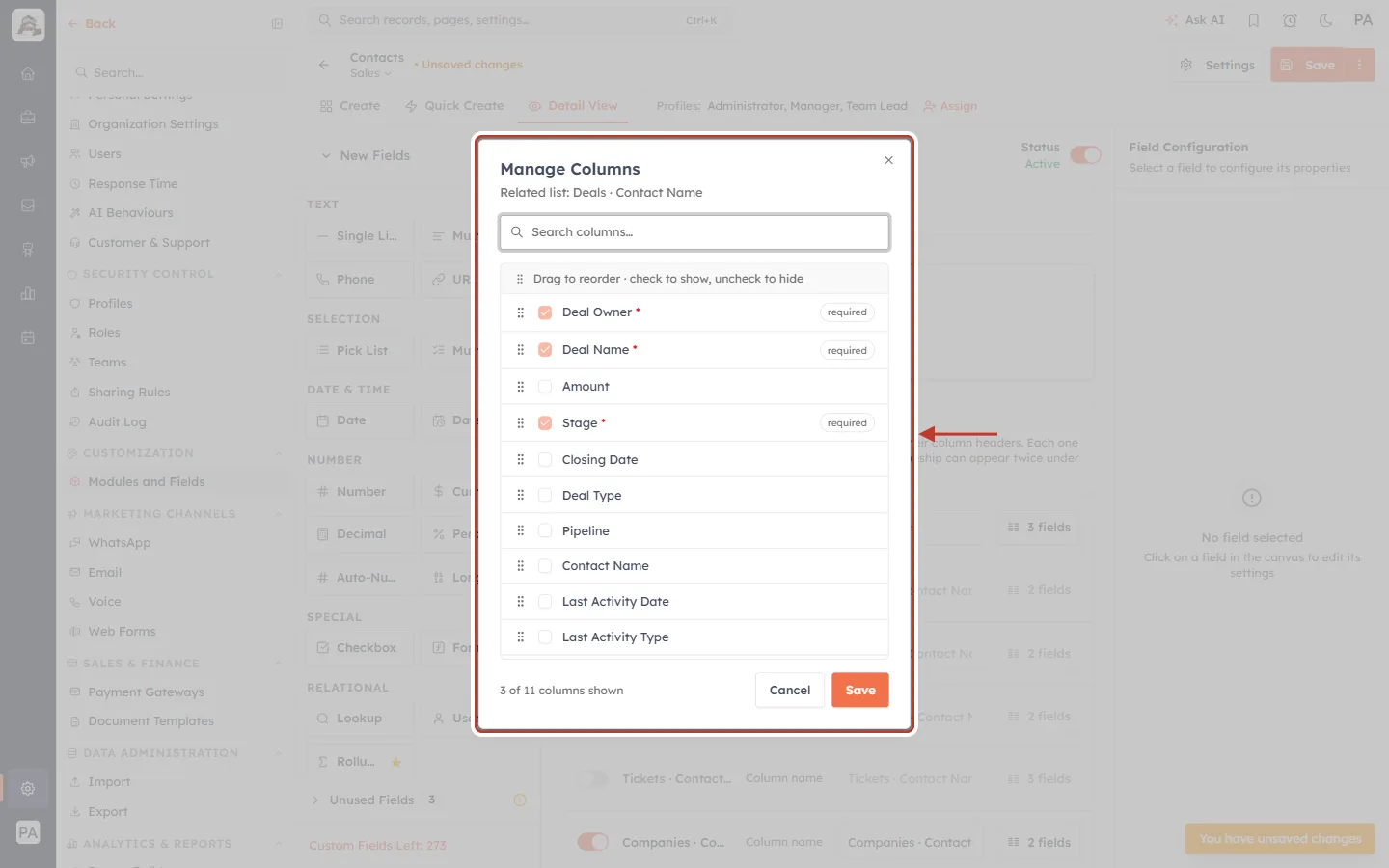Screen dimensions: 1389x868
Task: Check the Amount column checkbox
Action: click(x=545, y=387)
